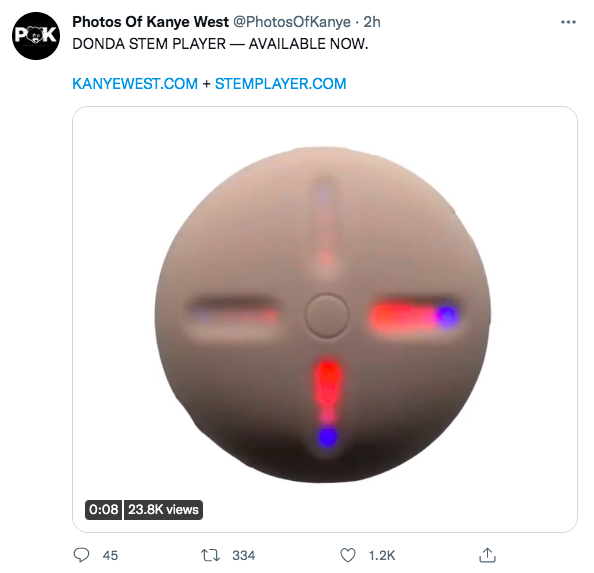The height and width of the screenshot is (573, 594).
Task: Open the KANYEWEST.COM link
Action: [135, 84]
